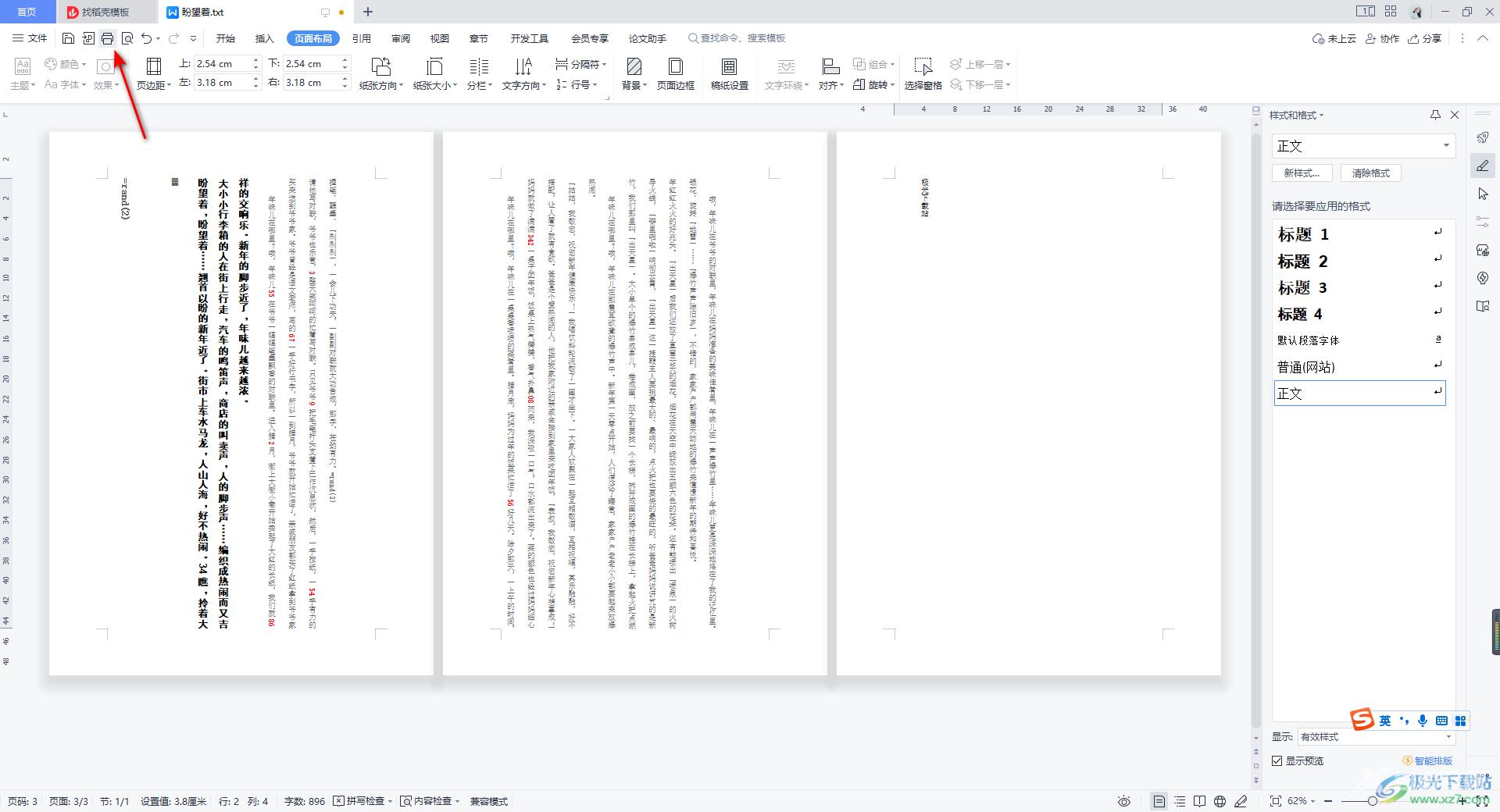Open Print Preview from quick toolbar
Screen dimensions: 1500x812
point(127,38)
